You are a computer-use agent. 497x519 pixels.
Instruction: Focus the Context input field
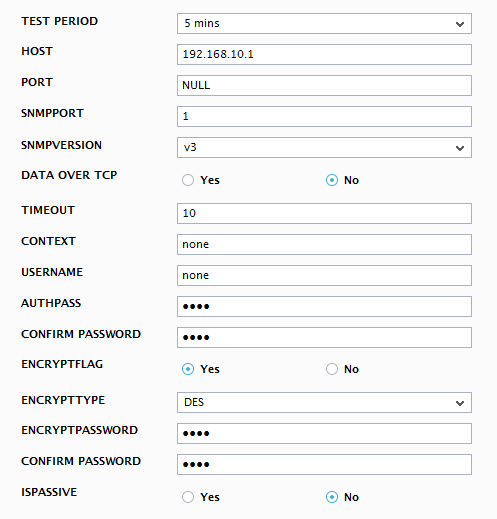(324, 244)
